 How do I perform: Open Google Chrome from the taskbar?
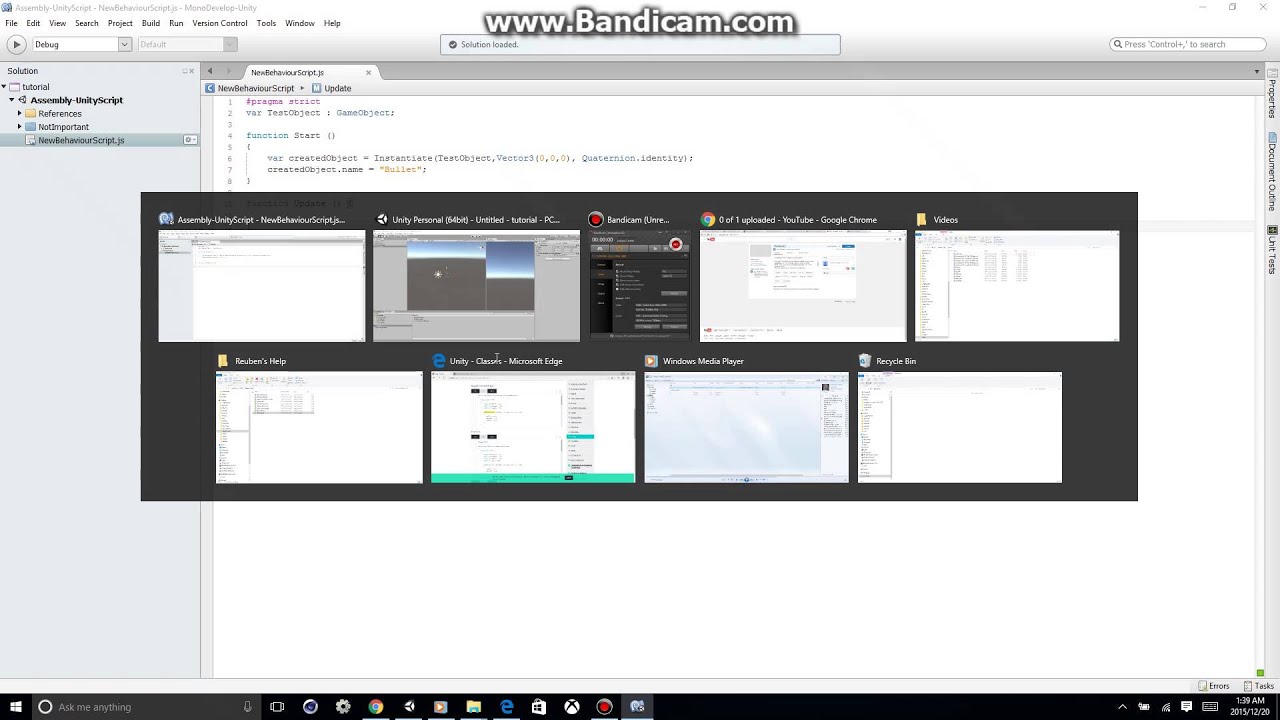click(376, 707)
